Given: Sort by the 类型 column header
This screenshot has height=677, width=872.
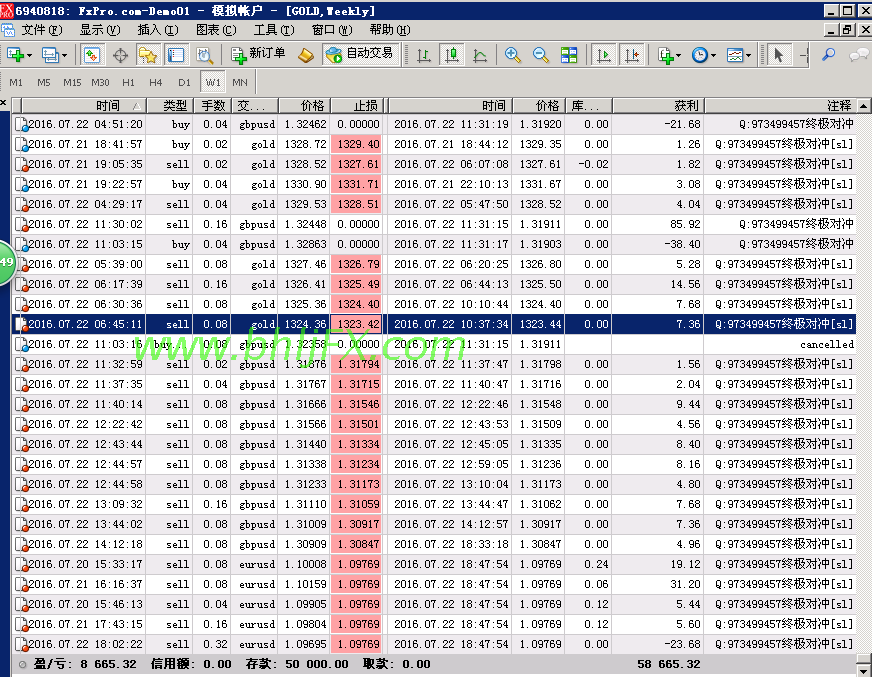Looking at the screenshot, I should pos(170,106).
